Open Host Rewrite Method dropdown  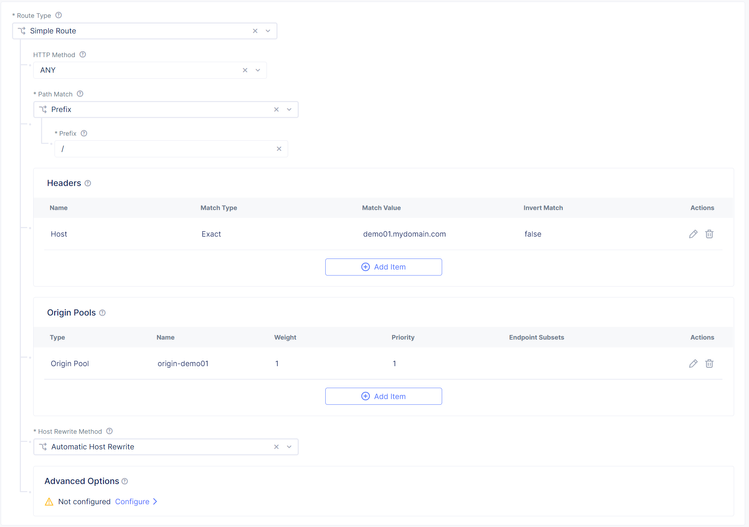(x=289, y=447)
